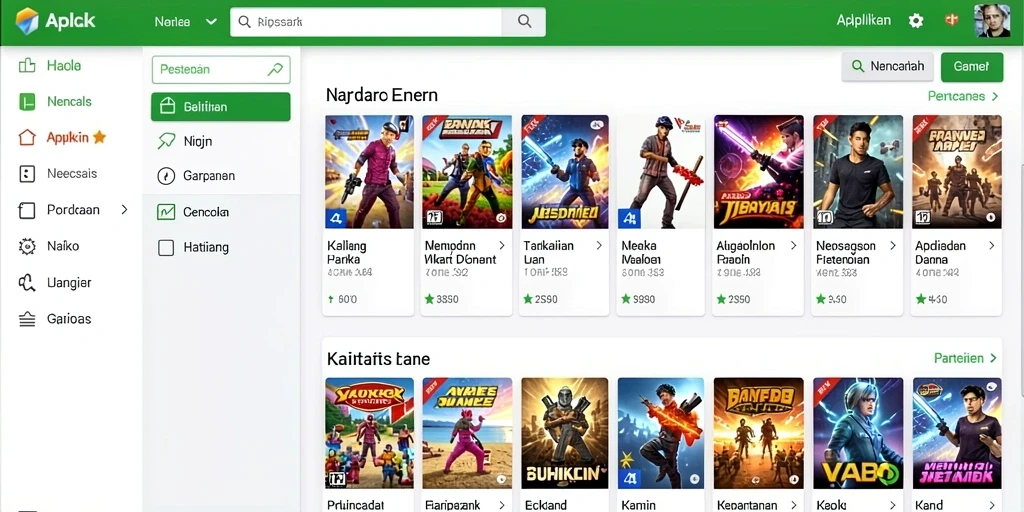
Task: Click the 3380 rating under Nemodnn
Action: pos(441,299)
